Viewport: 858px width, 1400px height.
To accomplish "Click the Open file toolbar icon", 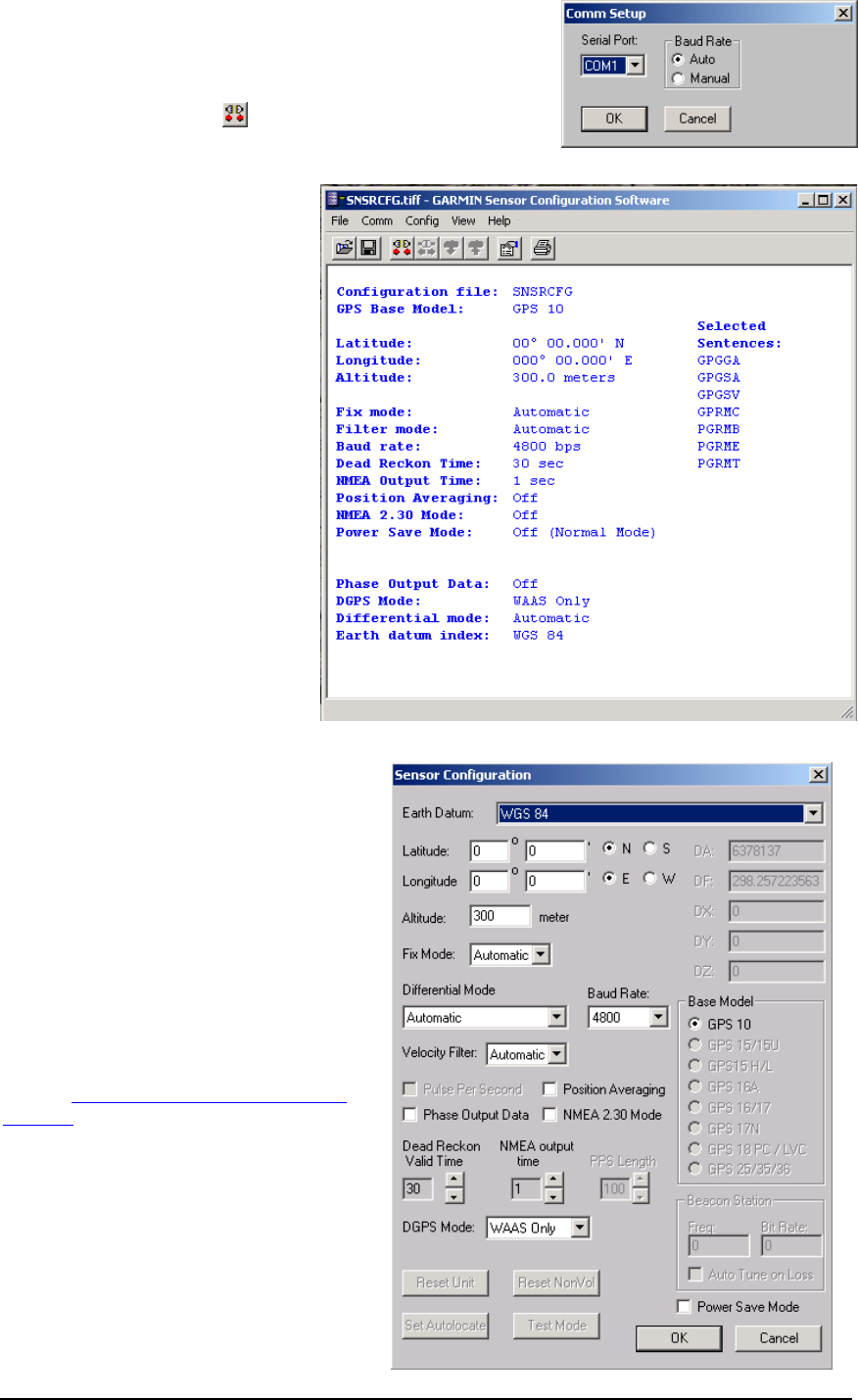I will pyautogui.click(x=344, y=249).
